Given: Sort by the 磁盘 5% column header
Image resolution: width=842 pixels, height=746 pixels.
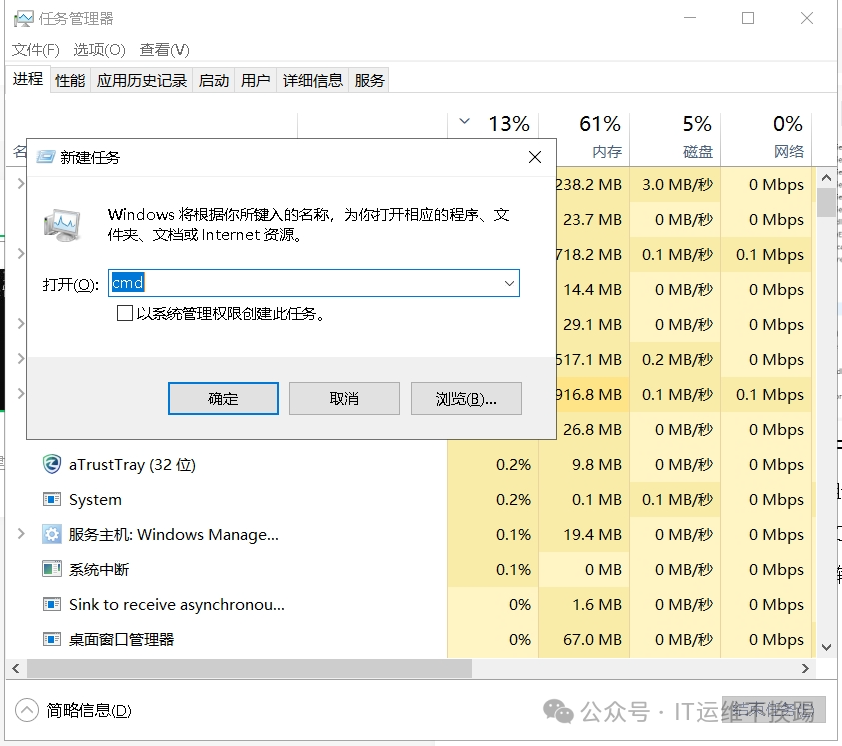Looking at the screenshot, I should click(x=675, y=138).
